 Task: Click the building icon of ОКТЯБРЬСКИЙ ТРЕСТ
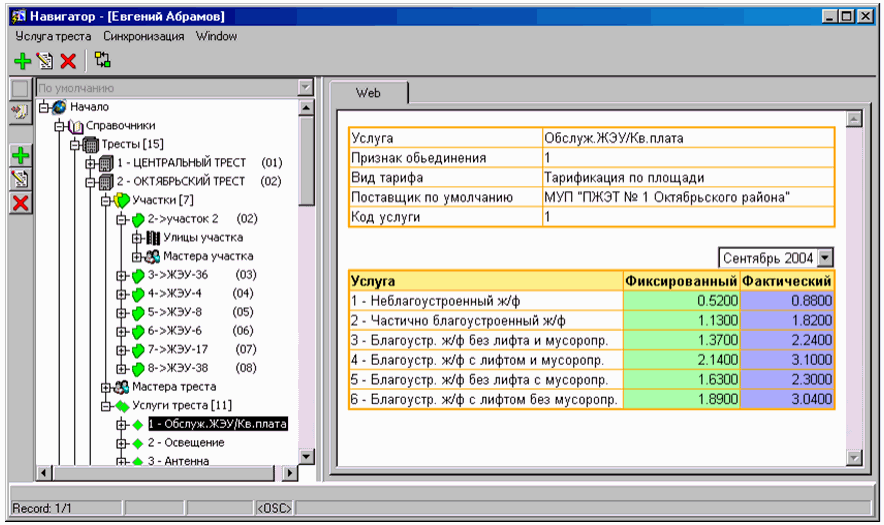point(106,182)
